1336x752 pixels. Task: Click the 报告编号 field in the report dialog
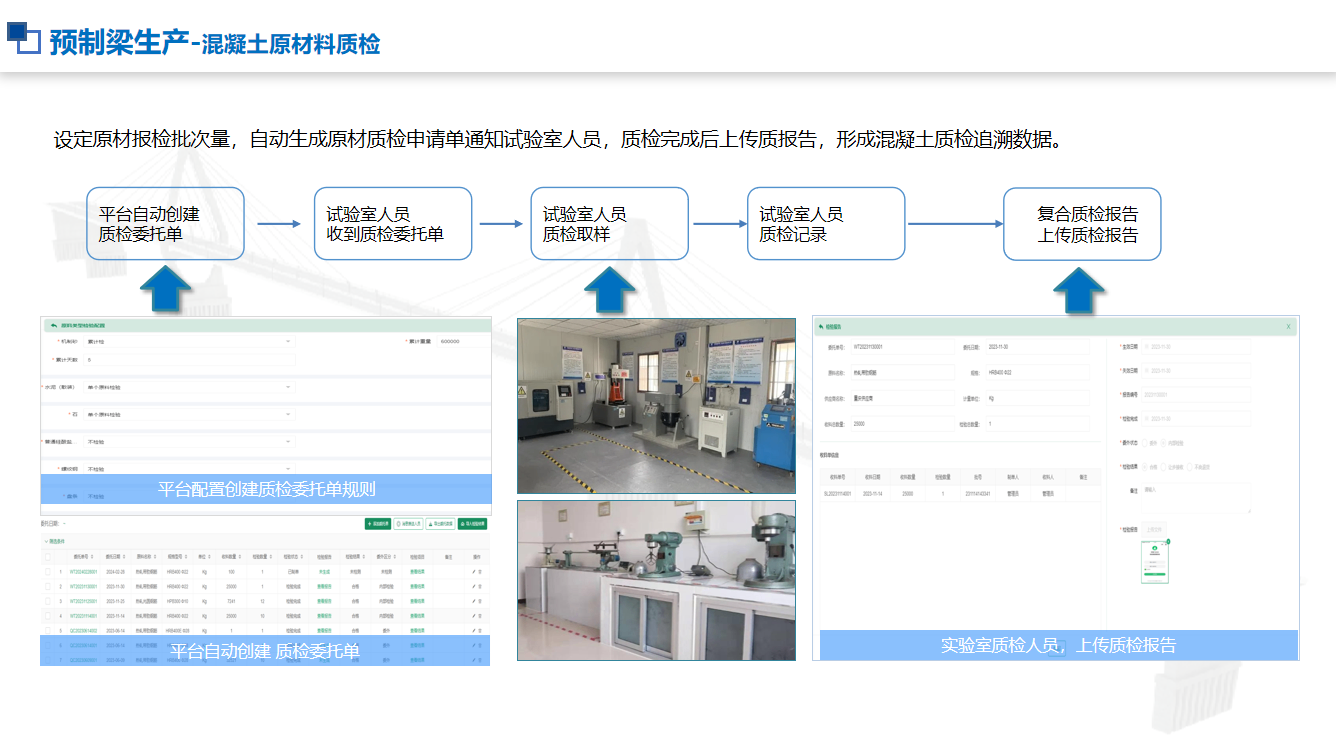click(1197, 395)
